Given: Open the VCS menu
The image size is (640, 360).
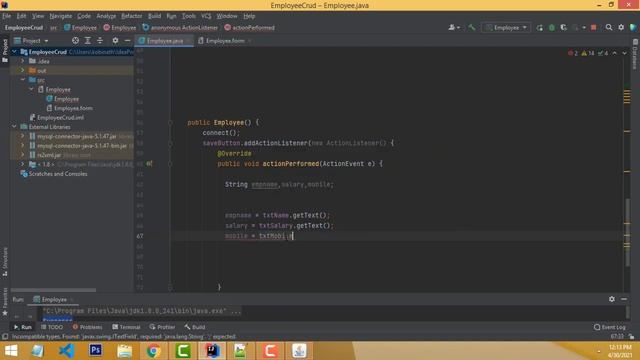Looking at the screenshot, I should click(206, 16).
